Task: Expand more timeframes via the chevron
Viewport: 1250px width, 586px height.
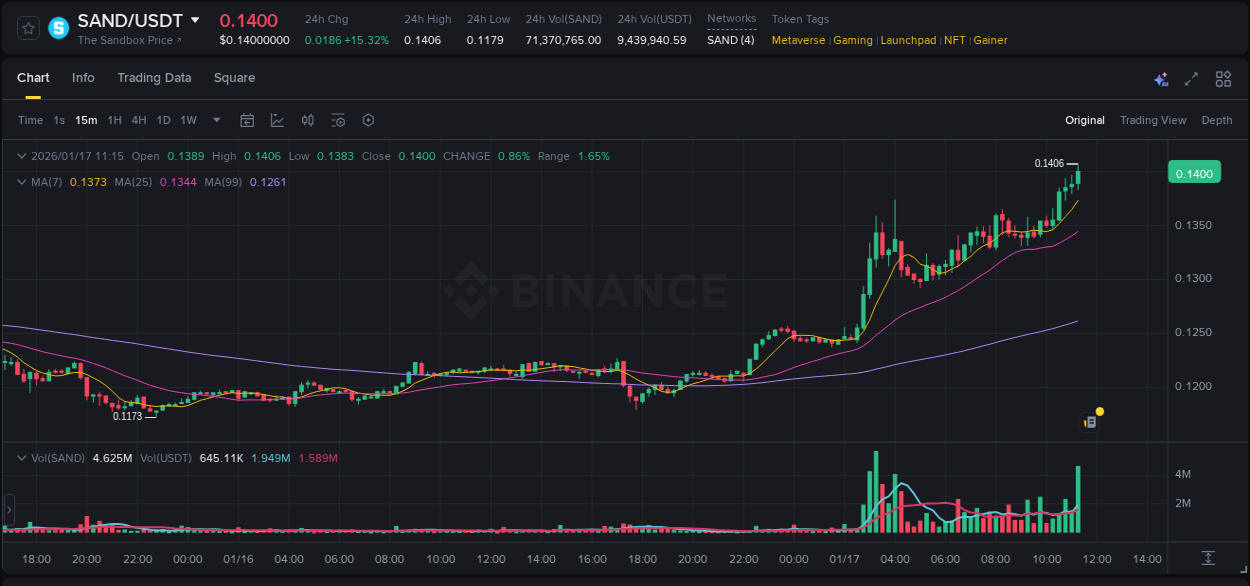Action: [x=215, y=120]
